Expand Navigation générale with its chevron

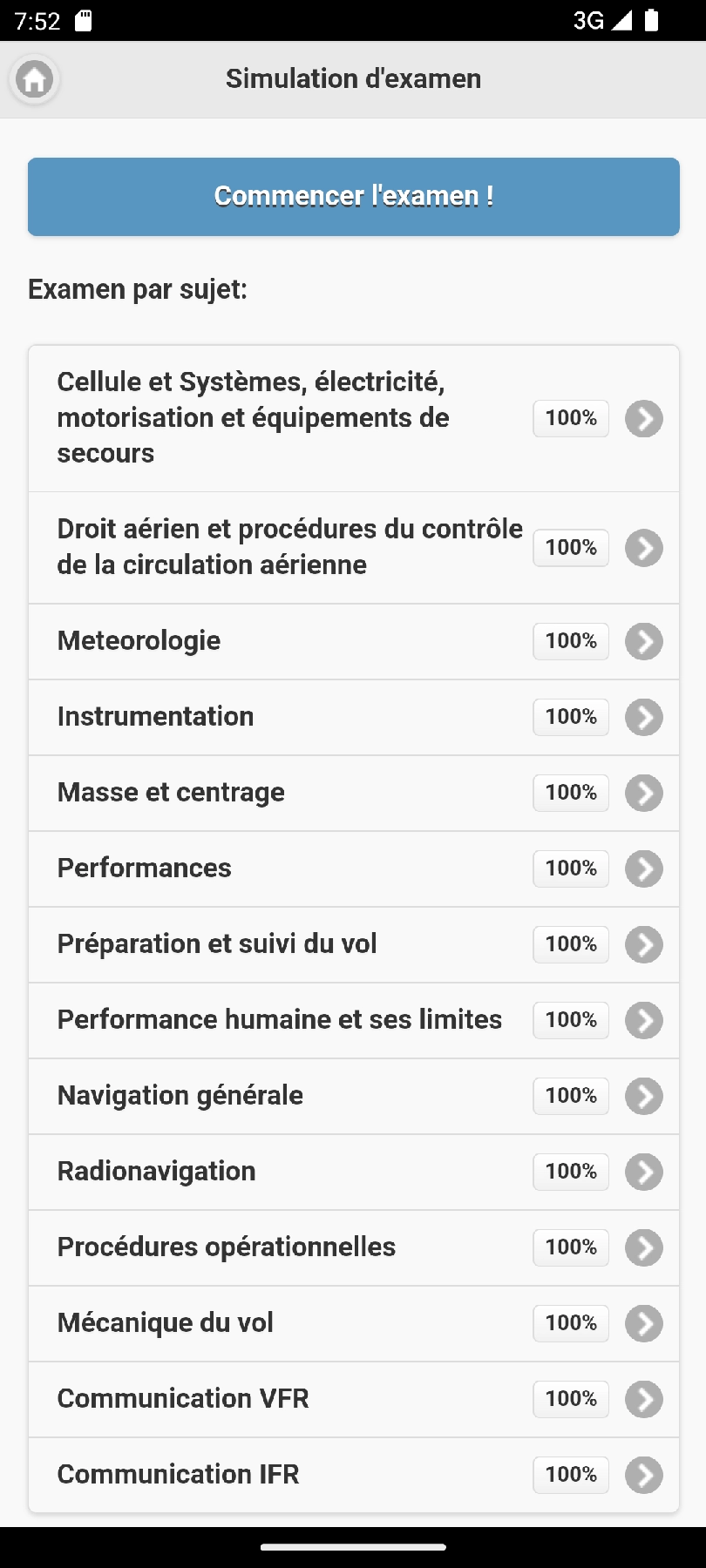pos(644,1097)
